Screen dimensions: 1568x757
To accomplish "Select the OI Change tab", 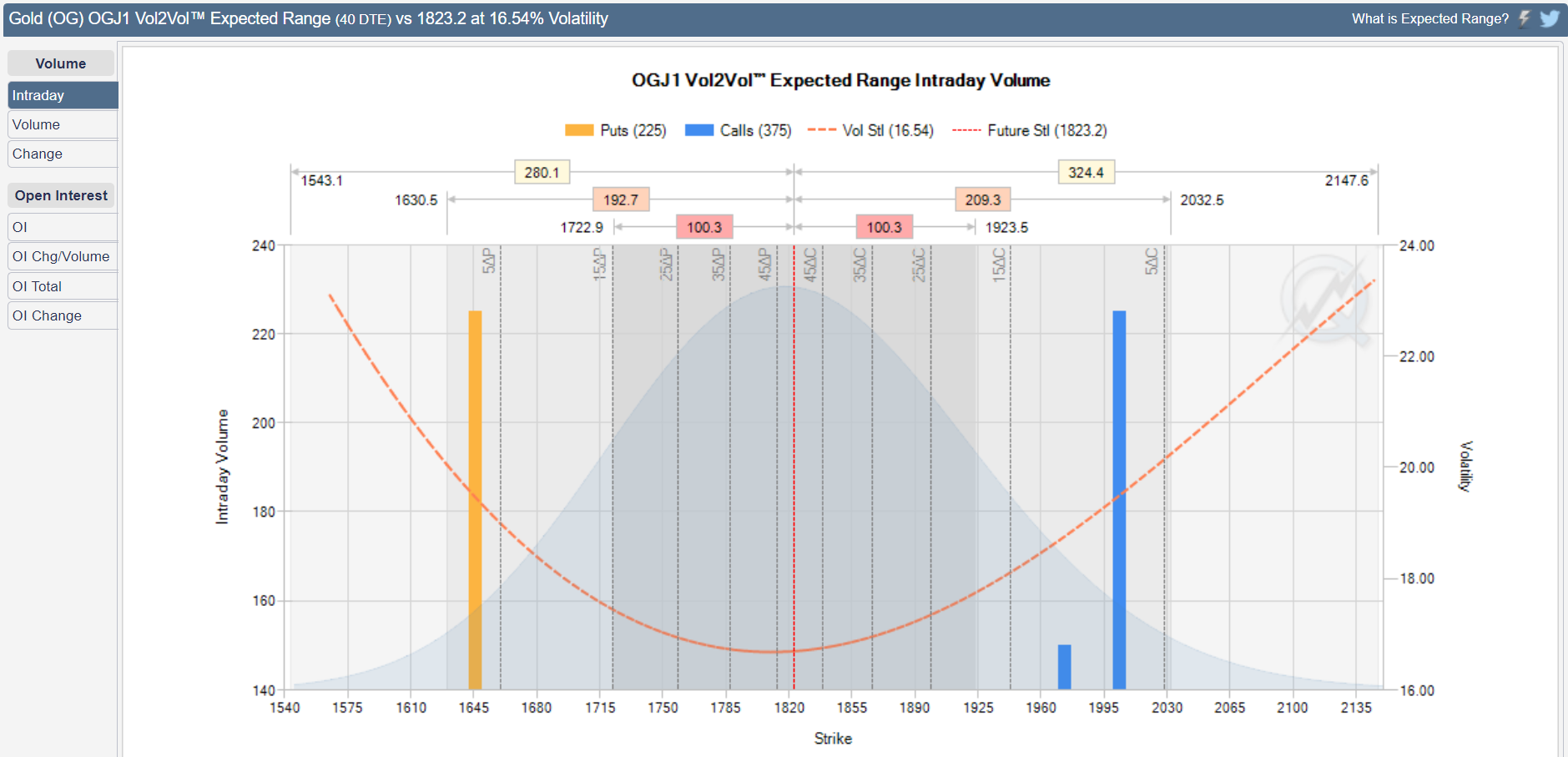I will [x=63, y=315].
